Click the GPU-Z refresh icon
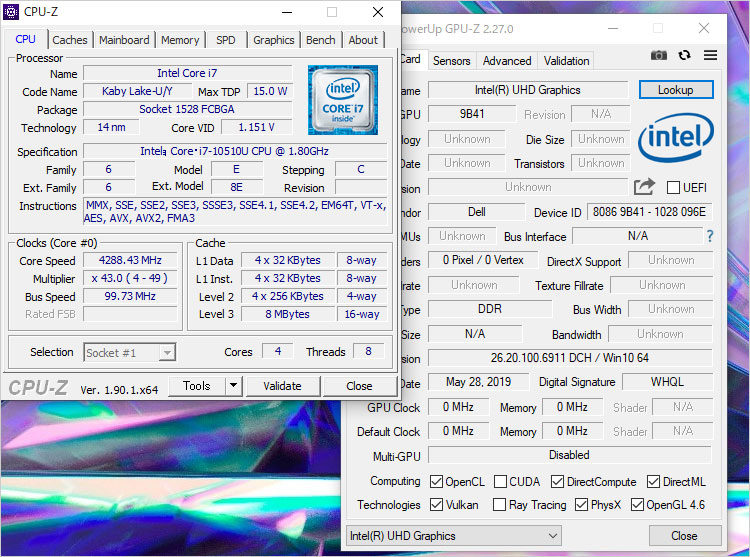The width and height of the screenshot is (750, 557). coord(684,55)
